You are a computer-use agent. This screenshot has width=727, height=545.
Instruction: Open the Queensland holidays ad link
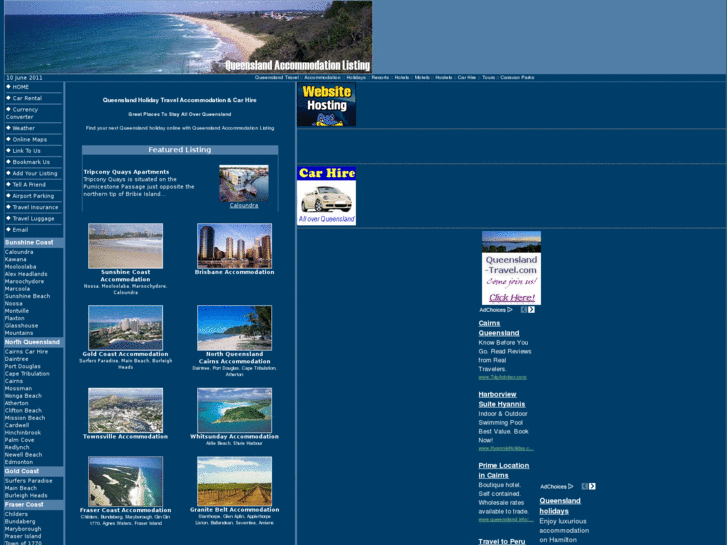click(560, 506)
